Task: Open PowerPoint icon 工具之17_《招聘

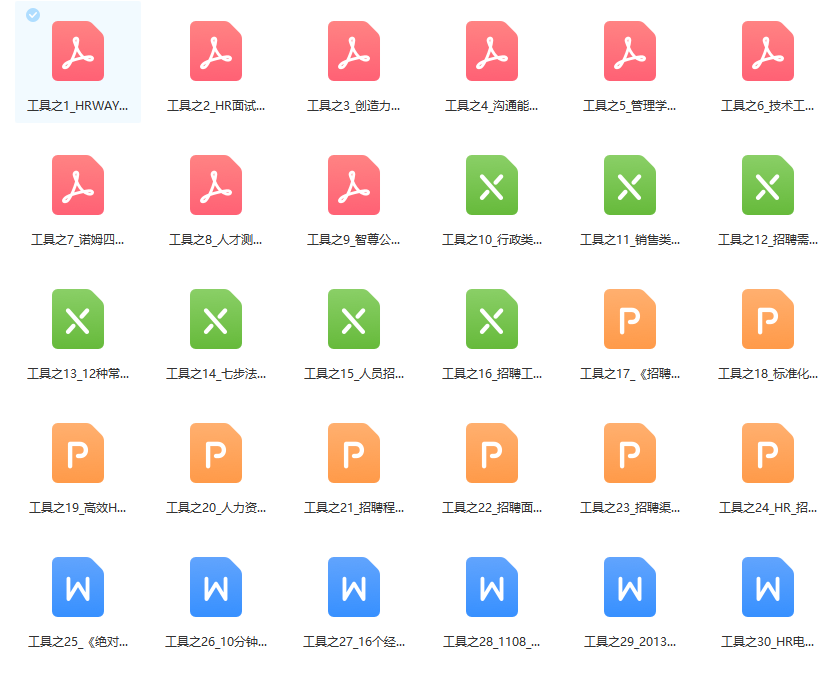Action: tap(630, 319)
